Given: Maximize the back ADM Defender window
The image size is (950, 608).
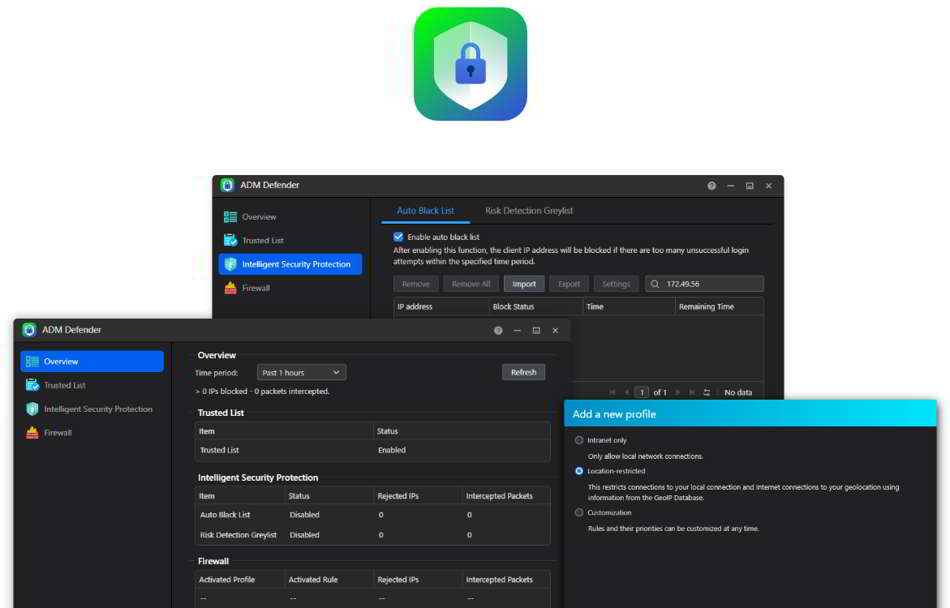Looking at the screenshot, I should pos(749,186).
